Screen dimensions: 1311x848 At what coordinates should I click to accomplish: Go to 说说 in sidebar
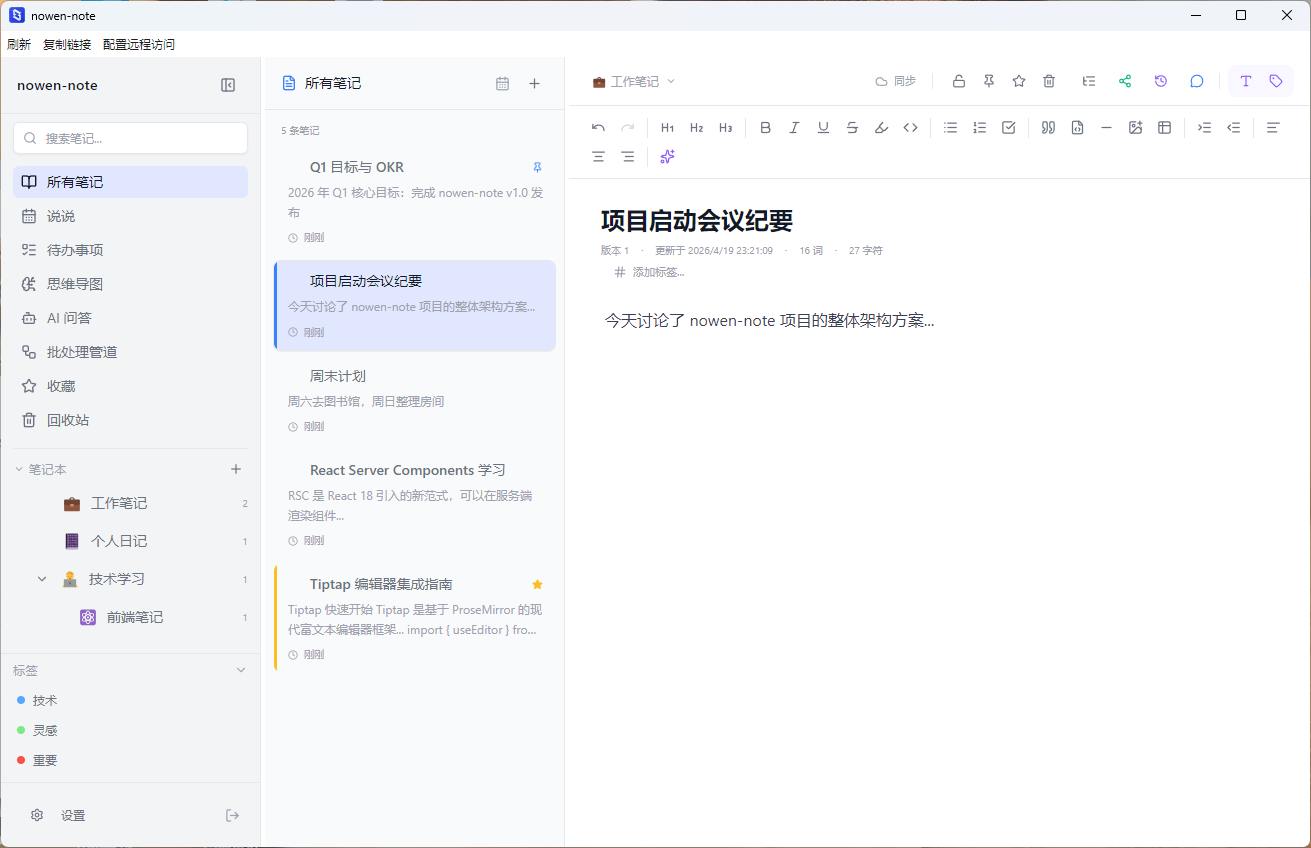[x=130, y=216]
